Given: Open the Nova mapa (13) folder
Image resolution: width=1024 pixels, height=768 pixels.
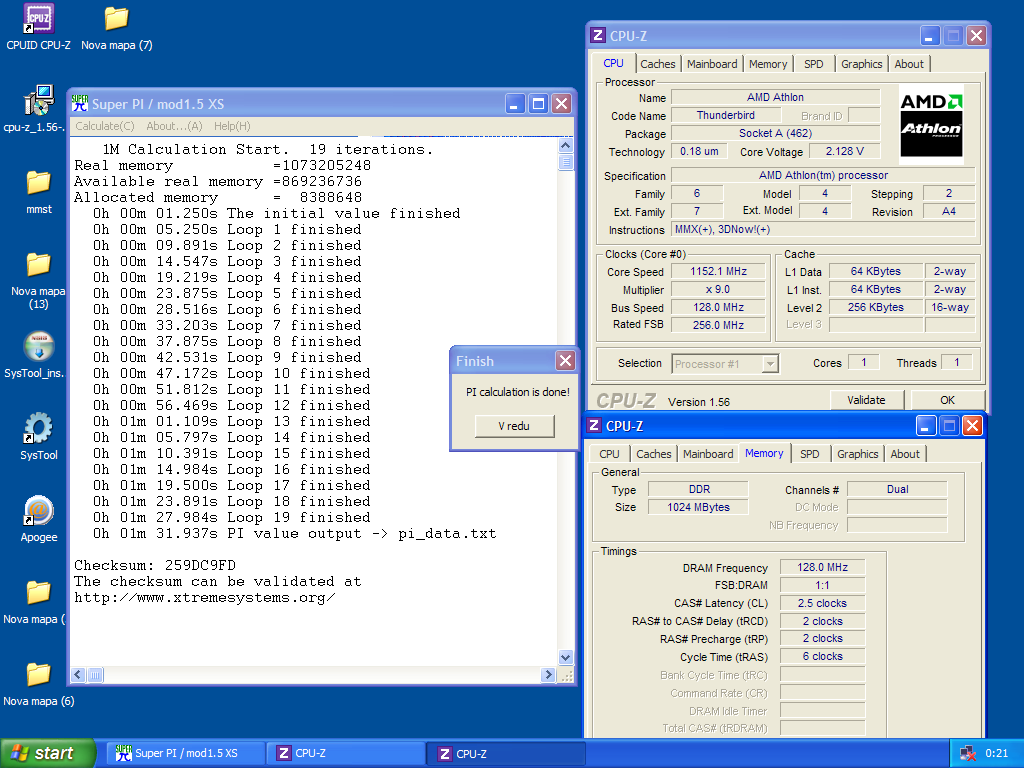Looking at the screenshot, I should pos(39,280).
